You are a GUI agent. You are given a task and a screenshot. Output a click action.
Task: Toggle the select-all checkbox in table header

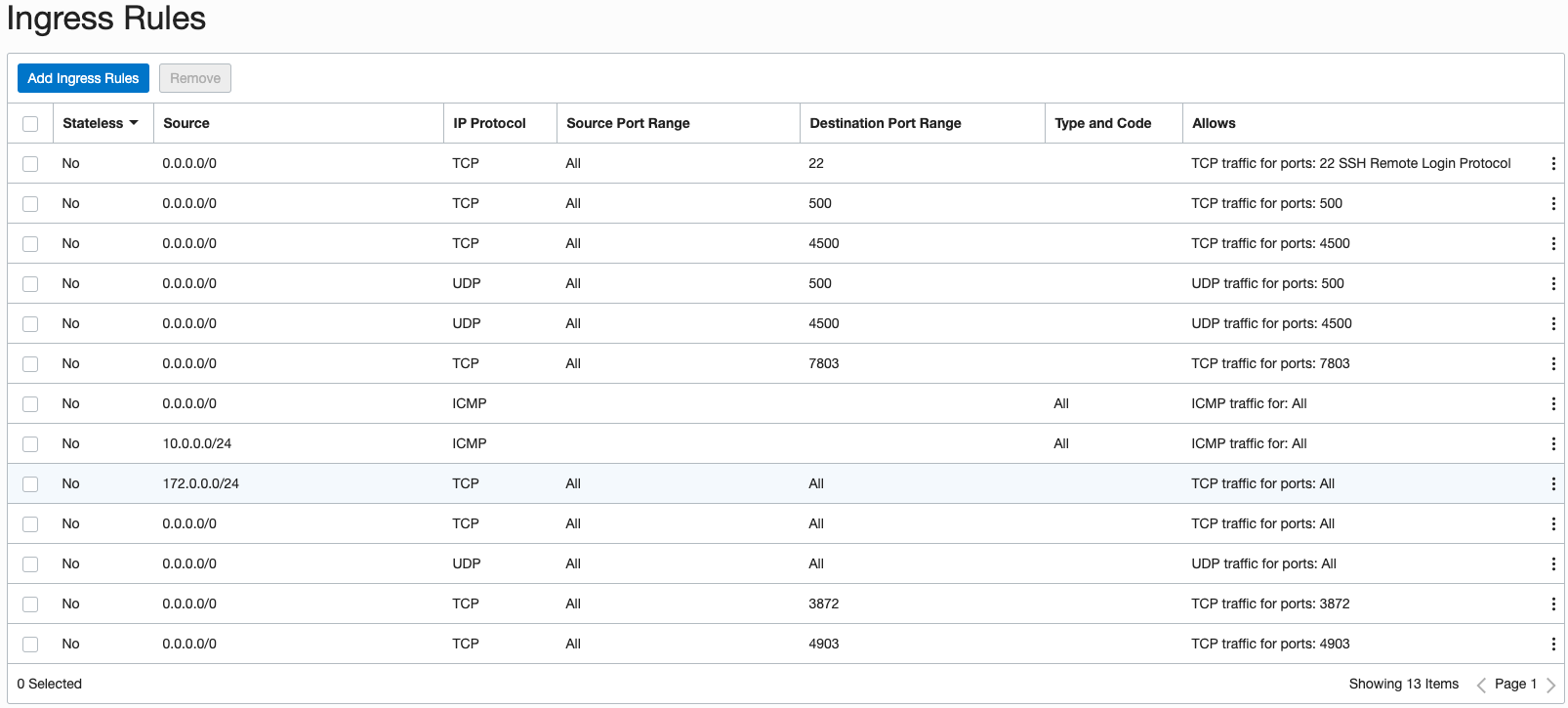[30, 124]
